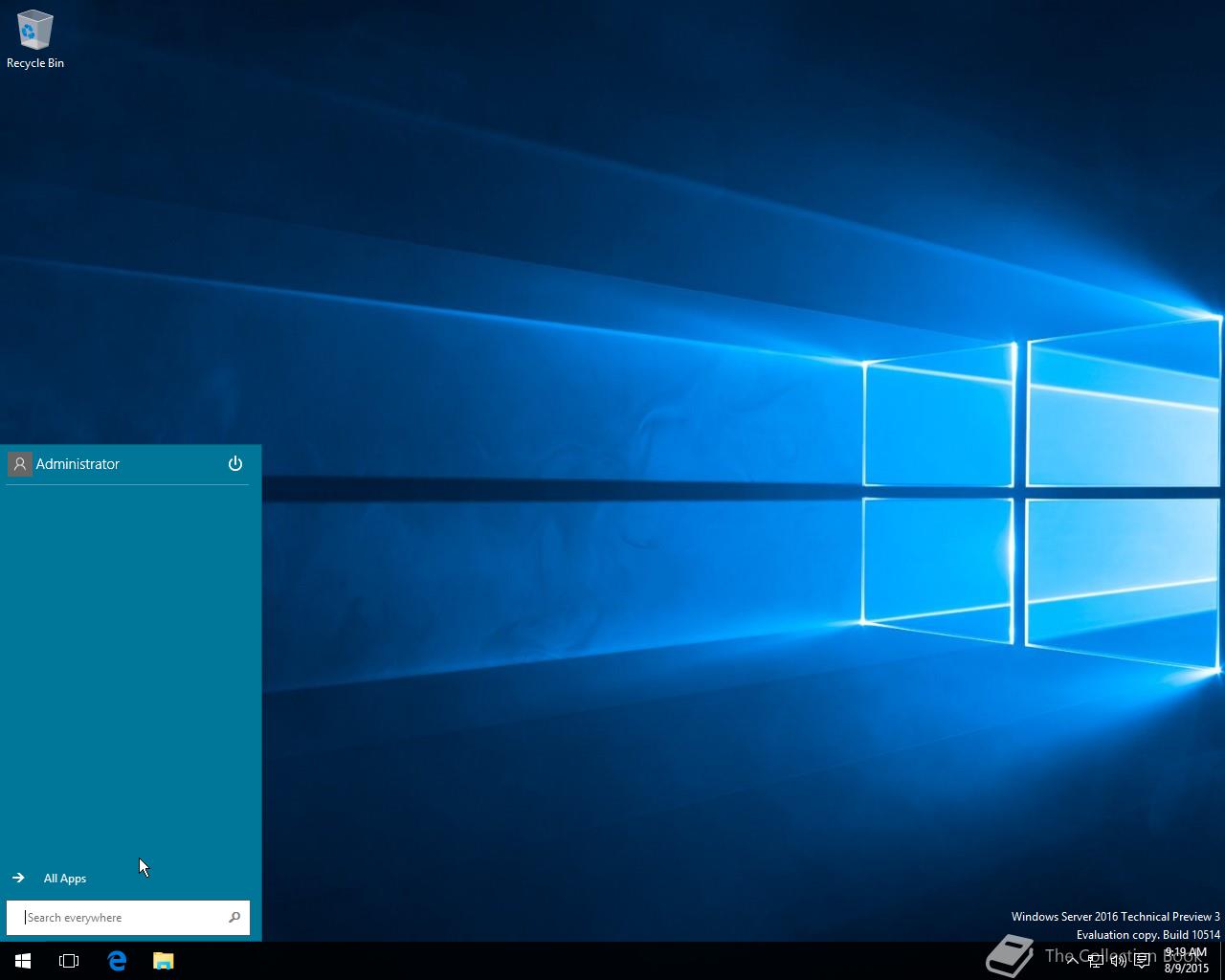This screenshot has width=1225, height=980.
Task: Open the All Apps list
Action: coord(64,878)
